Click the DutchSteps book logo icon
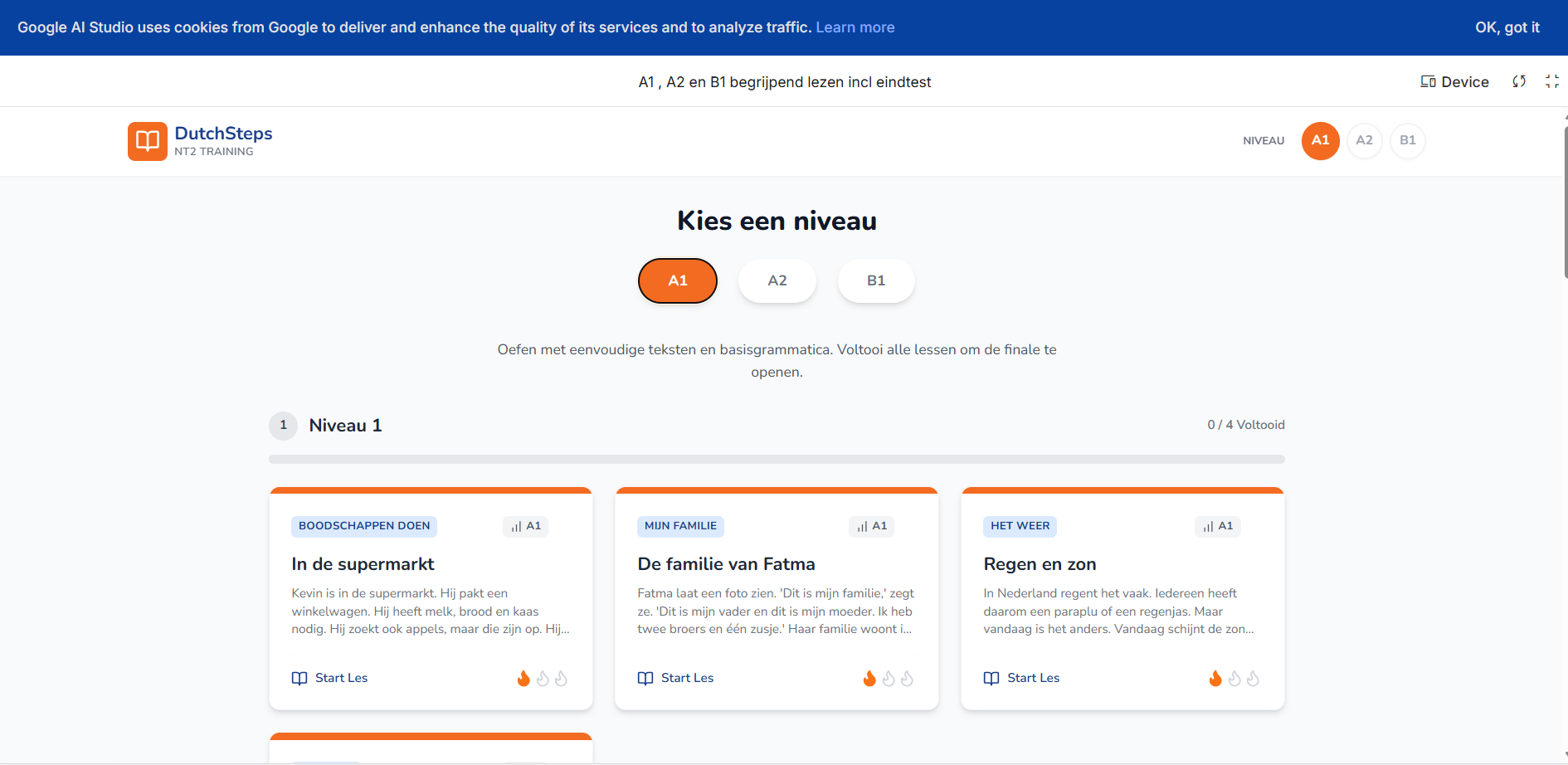Viewport: 1568px width, 765px height. pyautogui.click(x=147, y=141)
